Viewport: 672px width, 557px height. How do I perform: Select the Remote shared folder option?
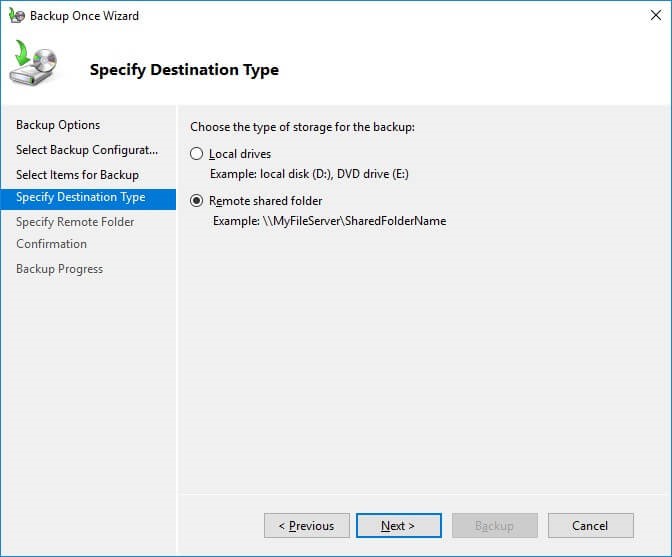196,201
